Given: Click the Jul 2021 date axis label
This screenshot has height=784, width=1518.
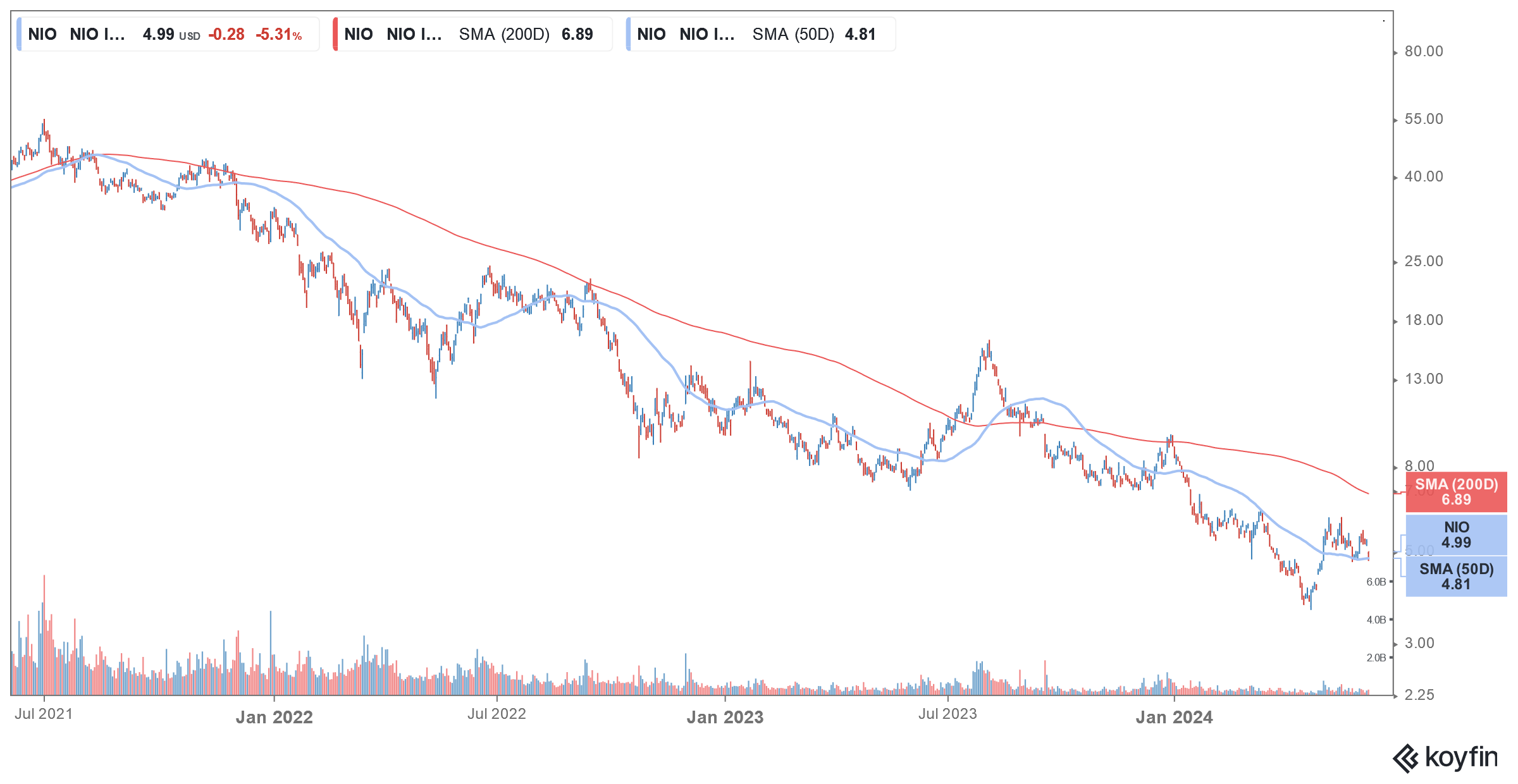Looking at the screenshot, I should (44, 714).
